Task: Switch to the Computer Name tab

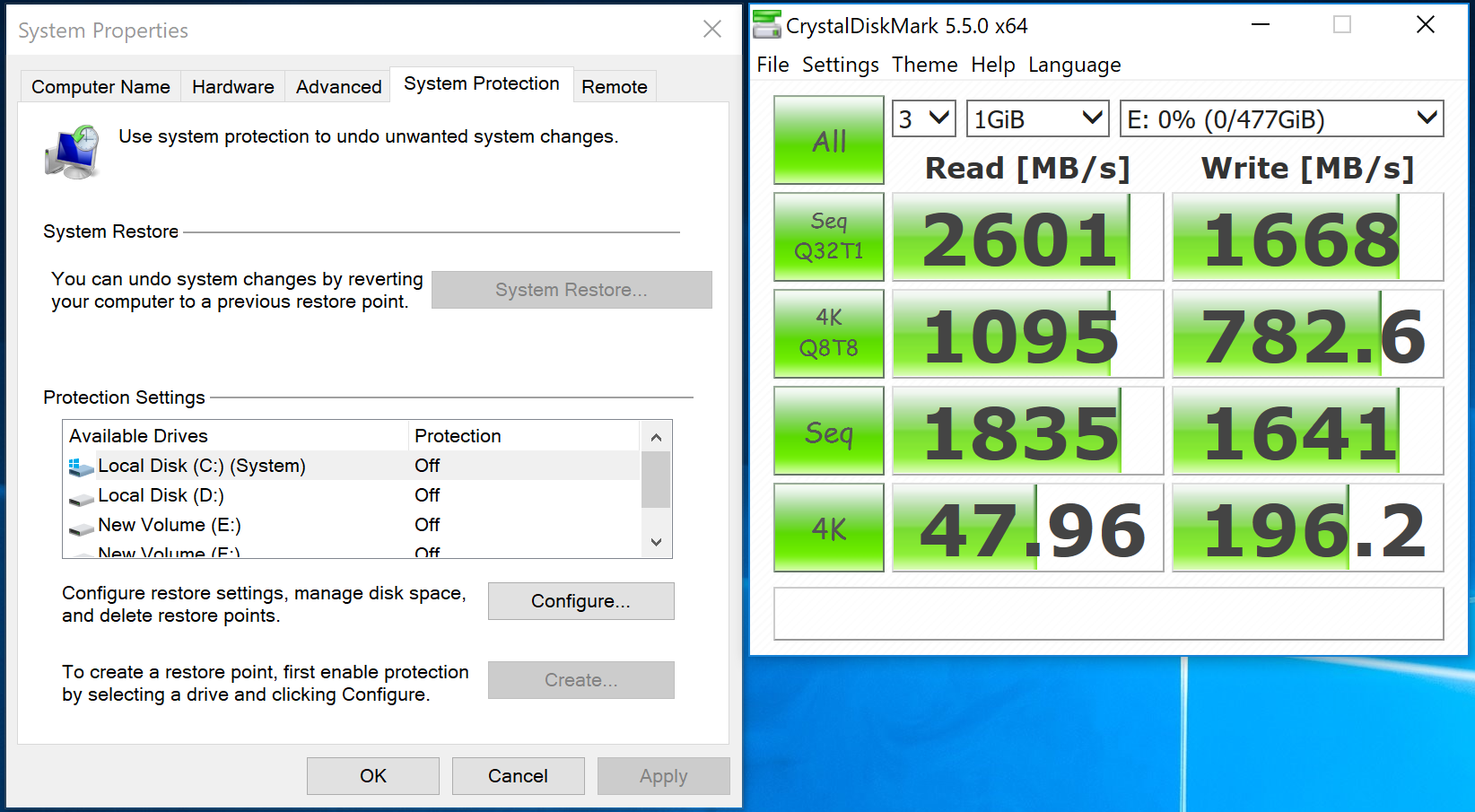Action: pos(100,87)
